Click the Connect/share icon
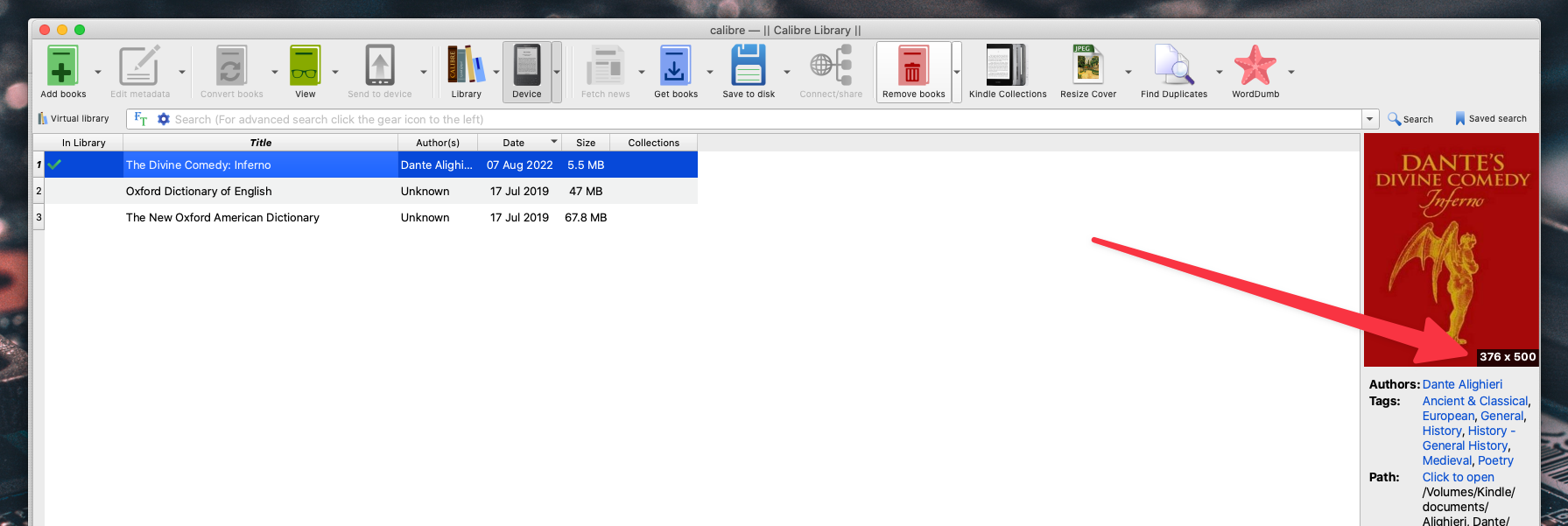Viewport: 1568px width, 526px height. point(831,66)
